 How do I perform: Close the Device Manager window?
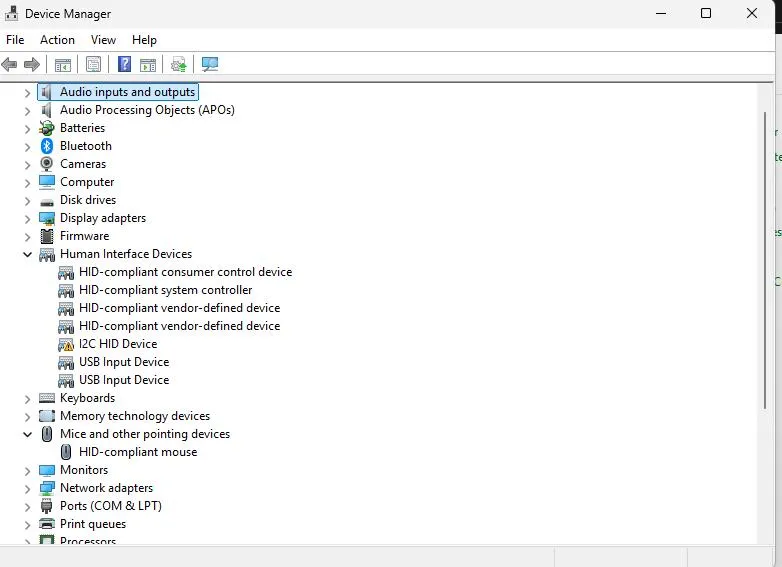click(x=752, y=13)
